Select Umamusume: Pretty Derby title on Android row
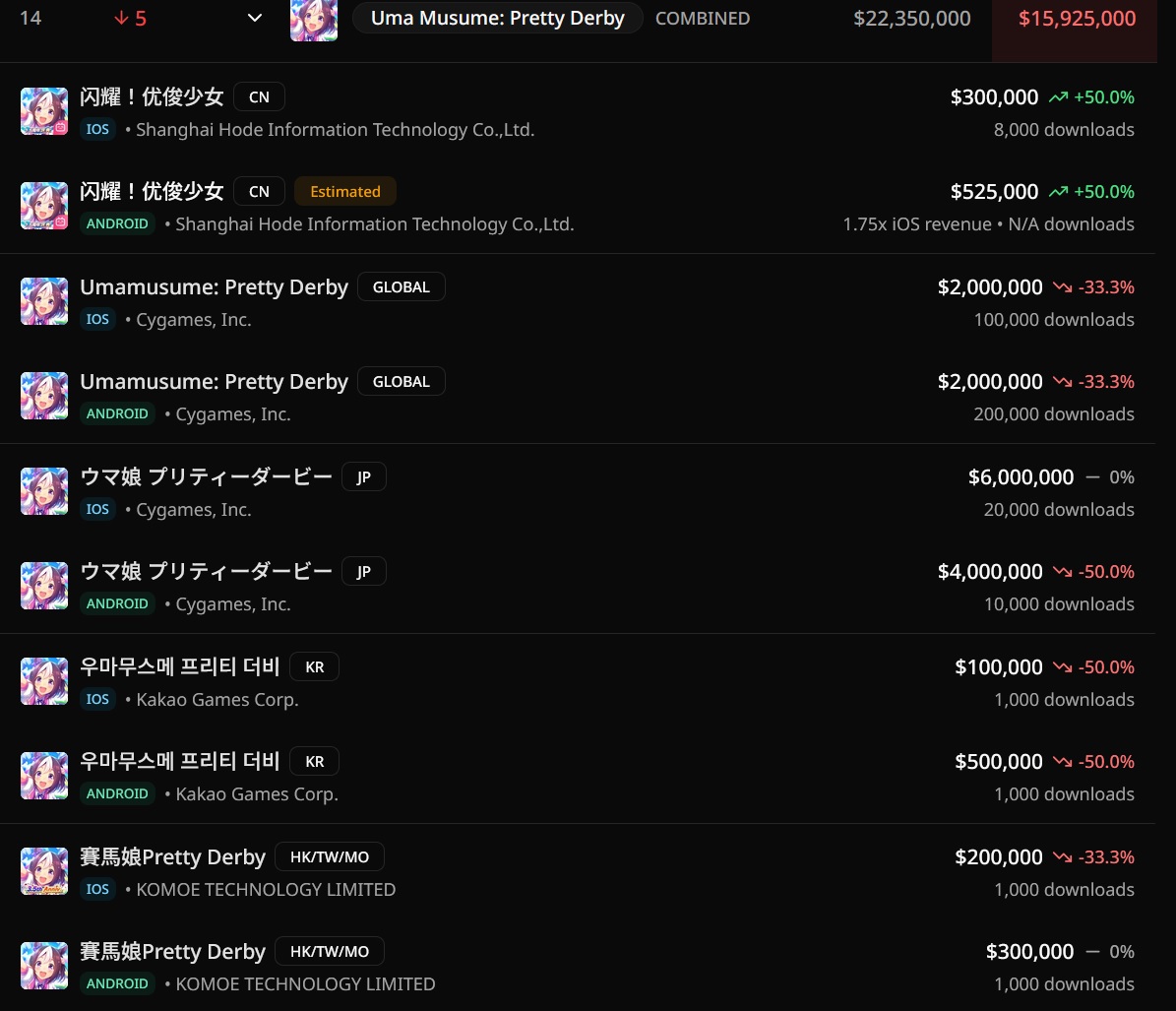This screenshot has width=1176, height=1011. (214, 382)
